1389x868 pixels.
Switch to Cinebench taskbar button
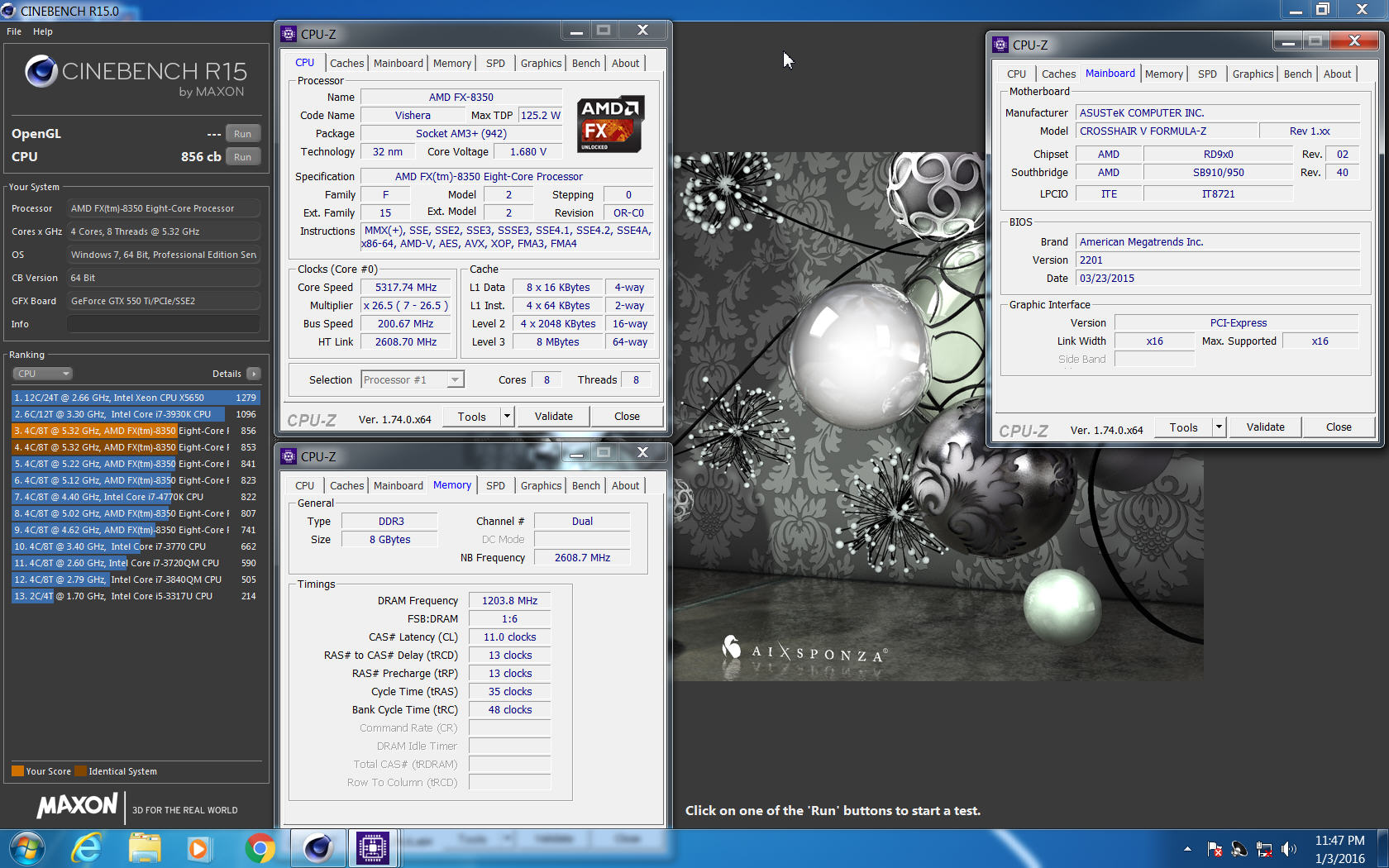pos(317,848)
